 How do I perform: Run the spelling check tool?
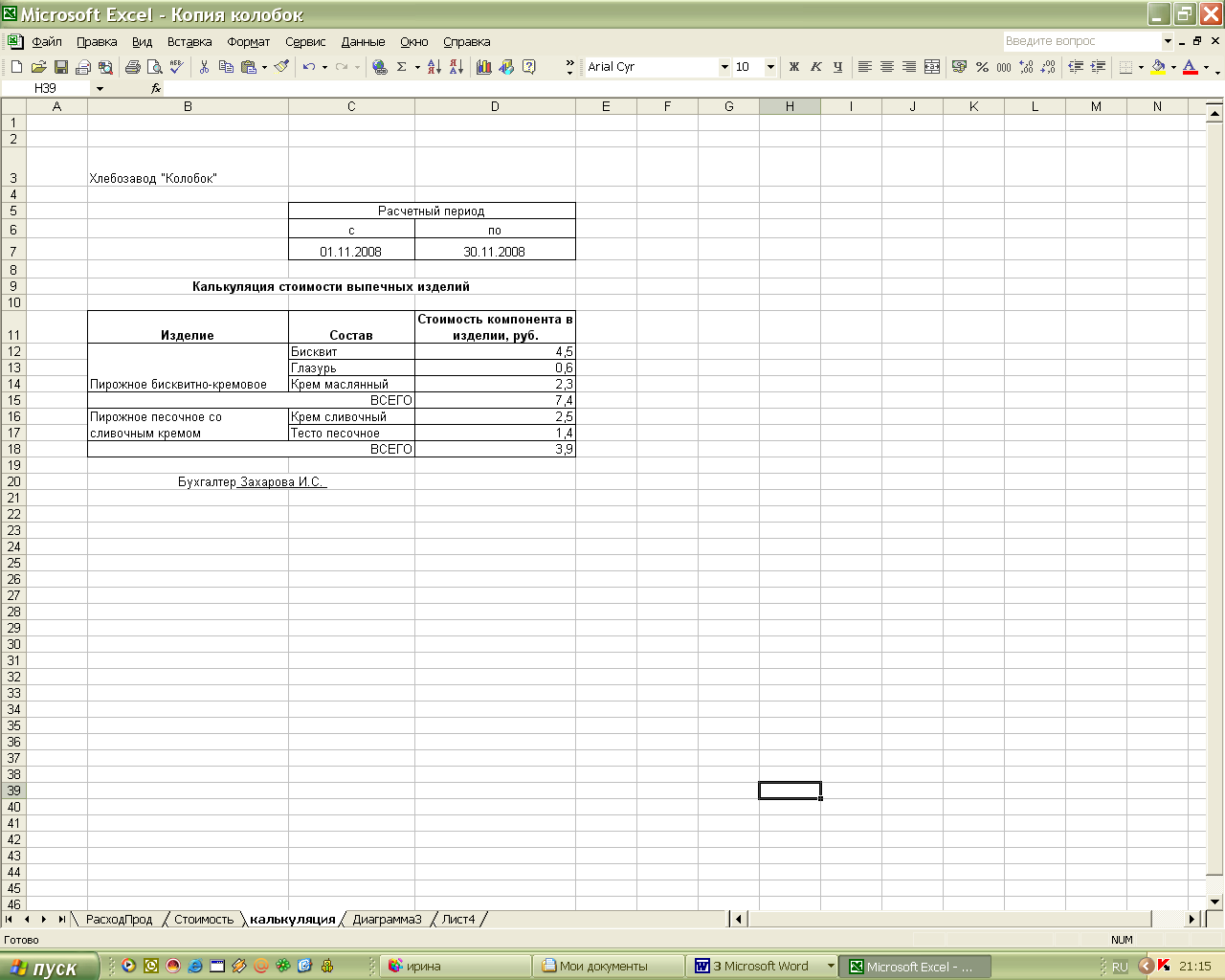(176, 67)
